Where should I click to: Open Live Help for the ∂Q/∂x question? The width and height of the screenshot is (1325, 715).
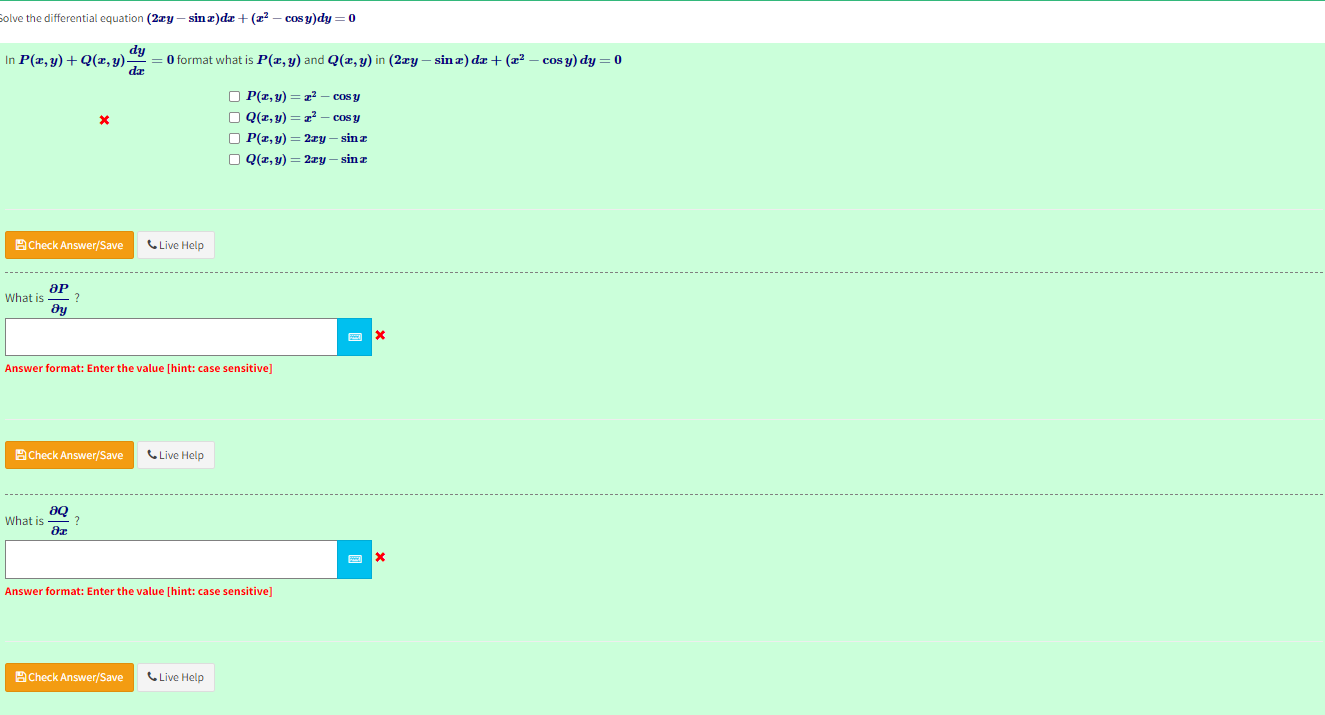coord(176,677)
